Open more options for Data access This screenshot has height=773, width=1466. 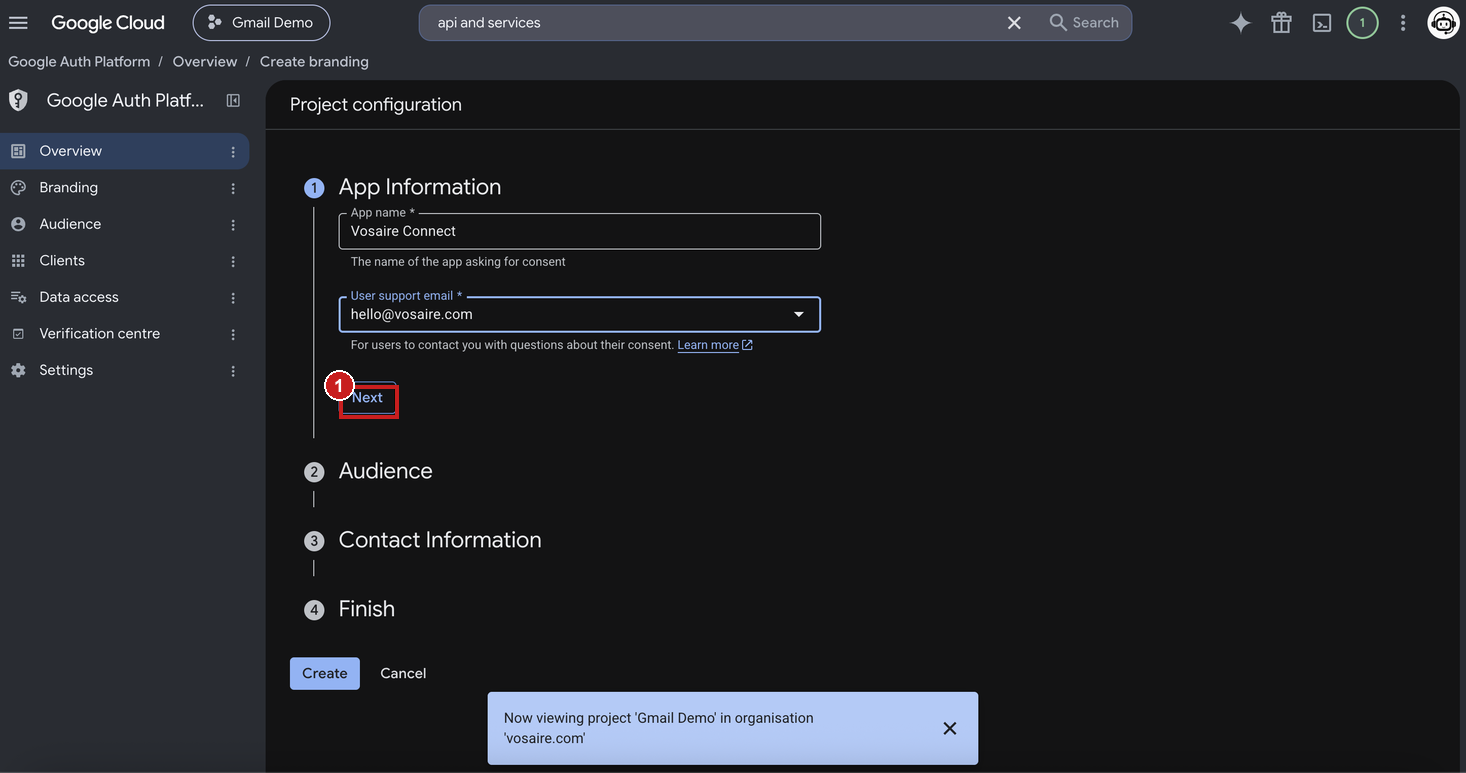click(x=233, y=298)
